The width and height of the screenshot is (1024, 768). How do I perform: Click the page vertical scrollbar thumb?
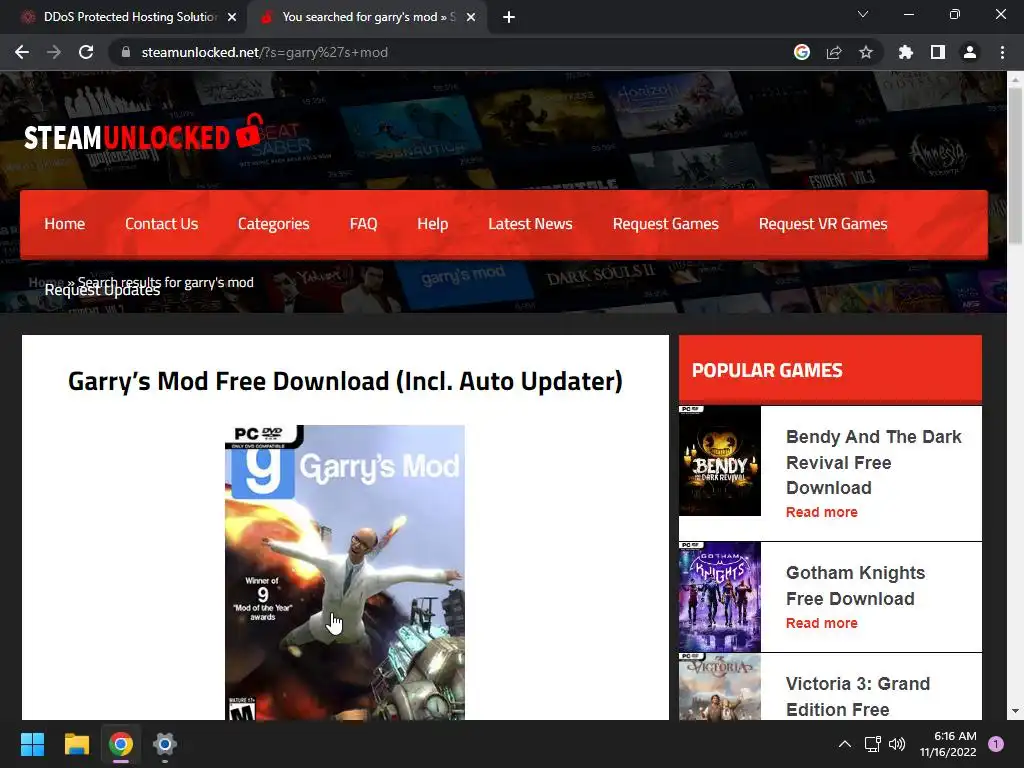(x=1015, y=165)
